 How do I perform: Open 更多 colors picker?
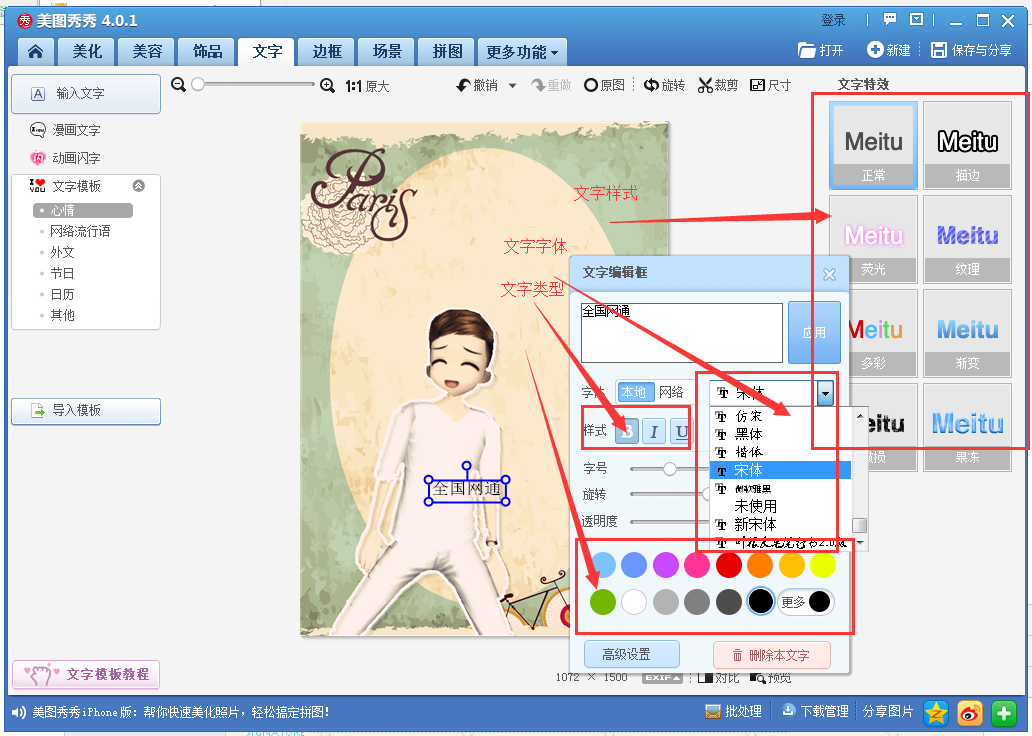click(806, 602)
